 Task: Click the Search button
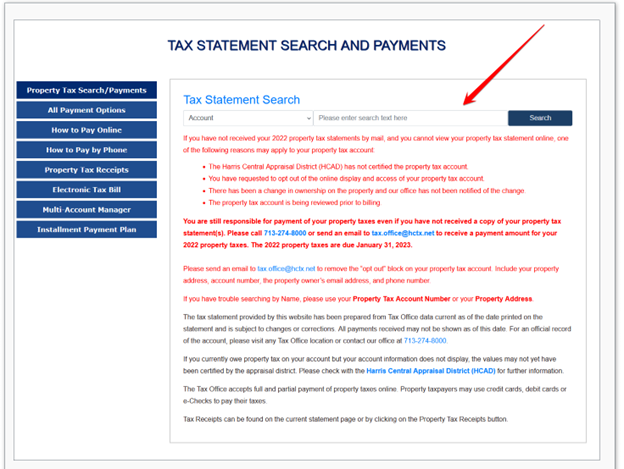point(540,118)
